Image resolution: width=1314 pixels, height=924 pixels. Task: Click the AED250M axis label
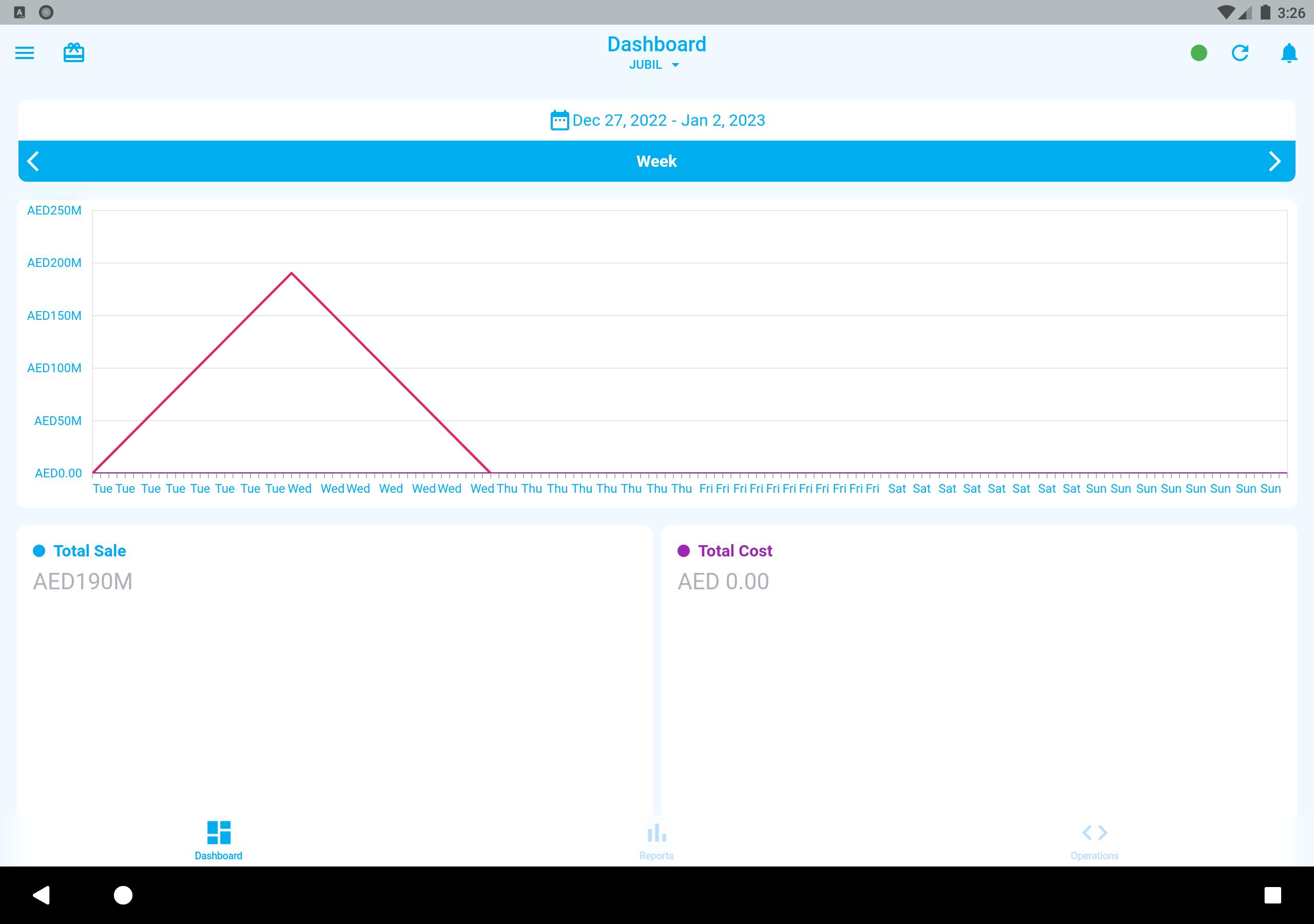tap(54, 210)
